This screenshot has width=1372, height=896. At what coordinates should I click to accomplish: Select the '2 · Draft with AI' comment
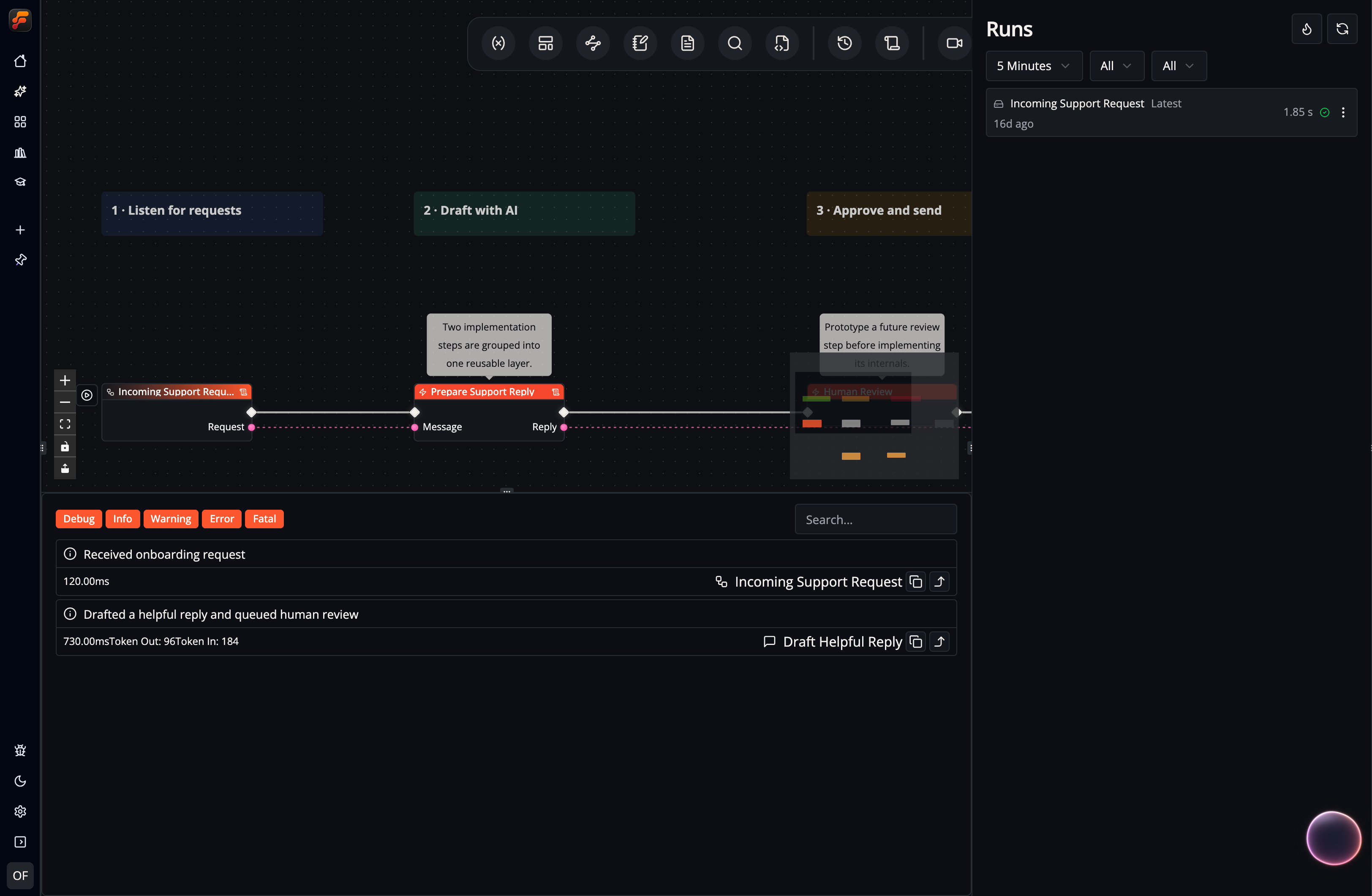[524, 213]
